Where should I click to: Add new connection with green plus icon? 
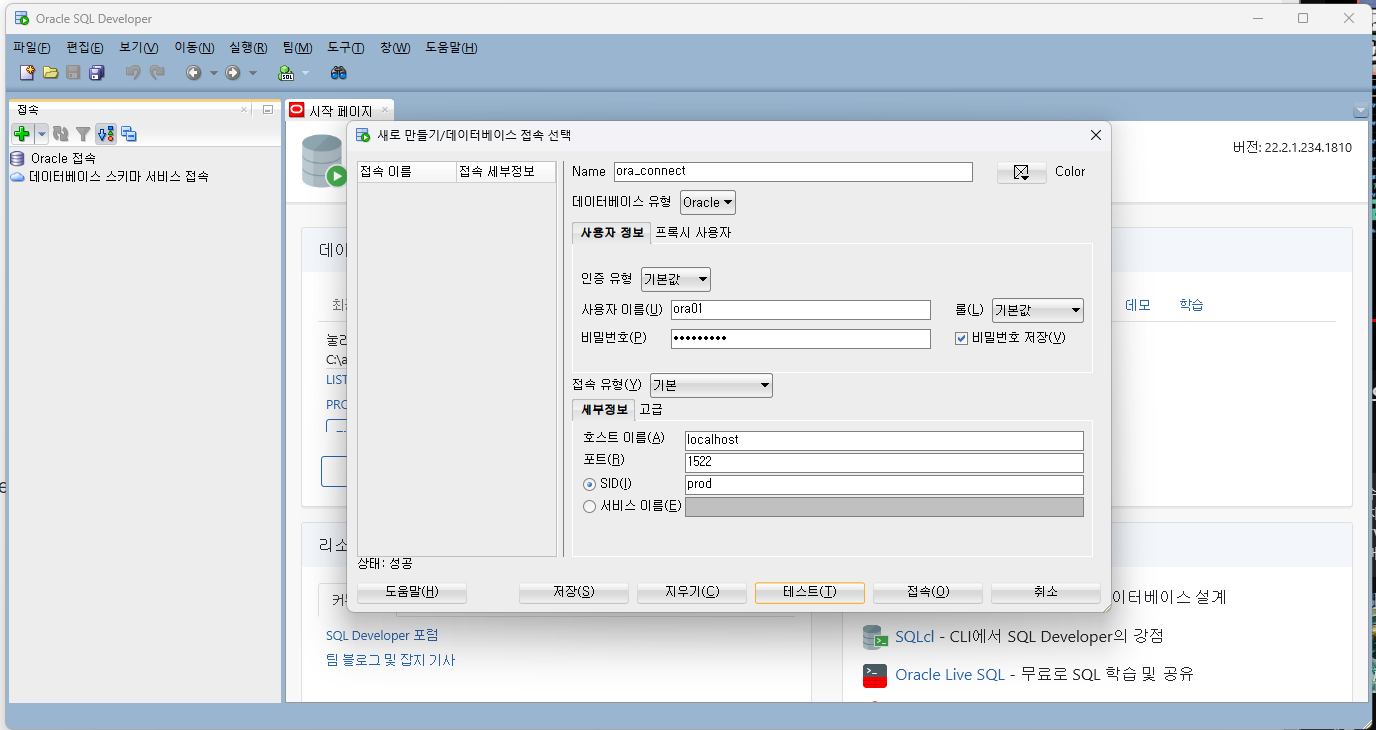pyautogui.click(x=22, y=133)
